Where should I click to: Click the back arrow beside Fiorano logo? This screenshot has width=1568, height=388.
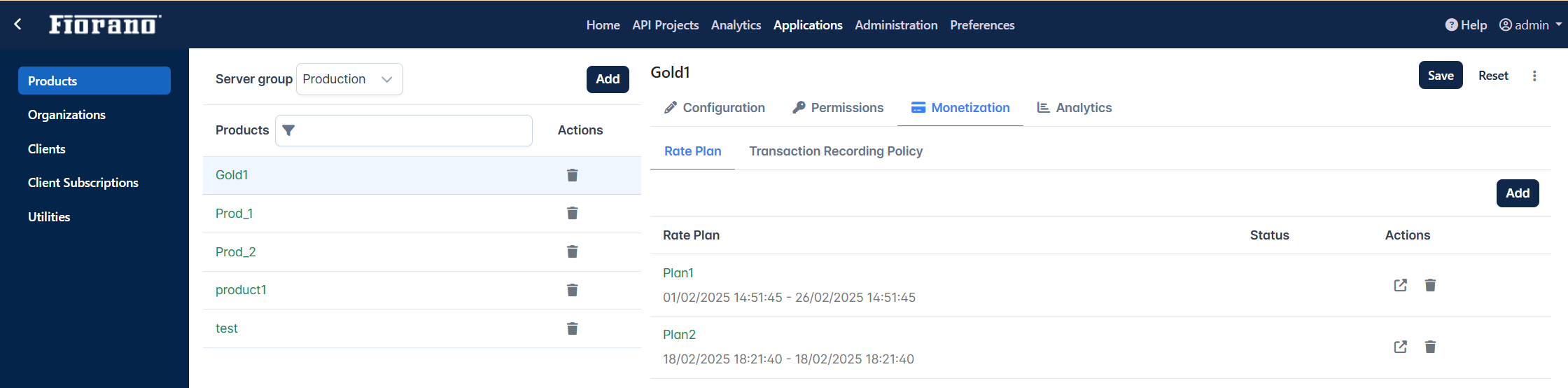[18, 25]
